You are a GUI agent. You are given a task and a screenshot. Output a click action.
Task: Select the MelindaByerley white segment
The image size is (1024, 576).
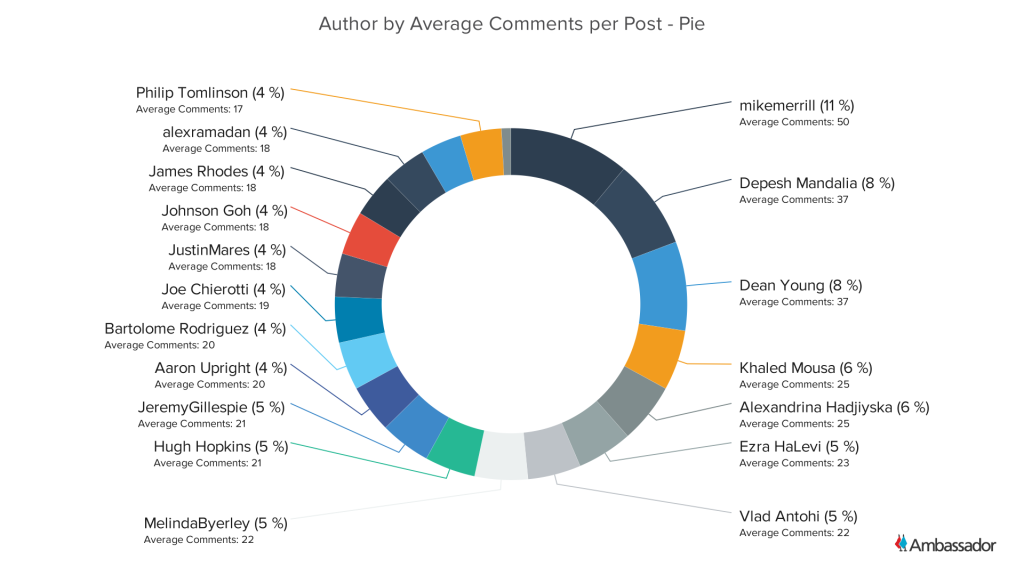click(x=501, y=455)
